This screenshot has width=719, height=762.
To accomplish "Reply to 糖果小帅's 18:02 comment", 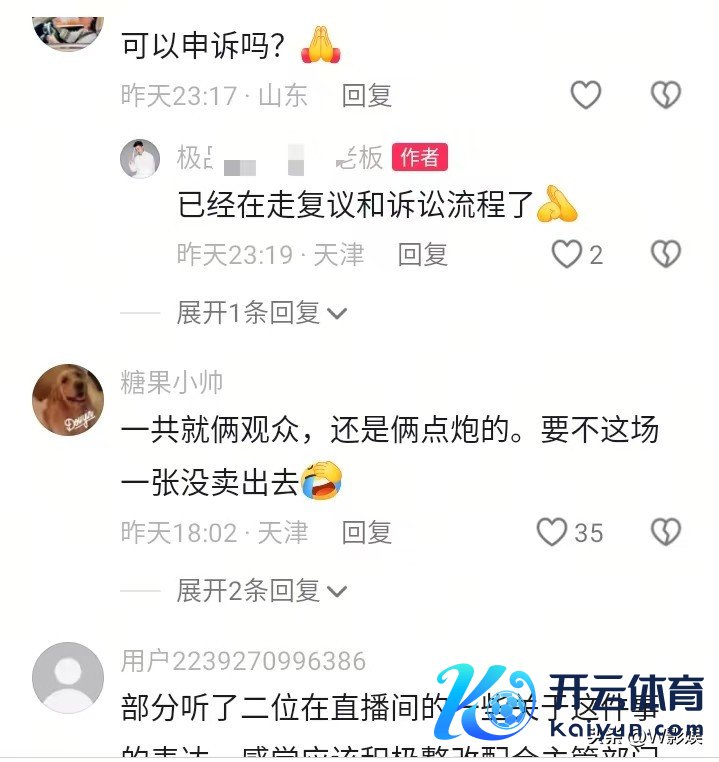I will (x=366, y=532).
